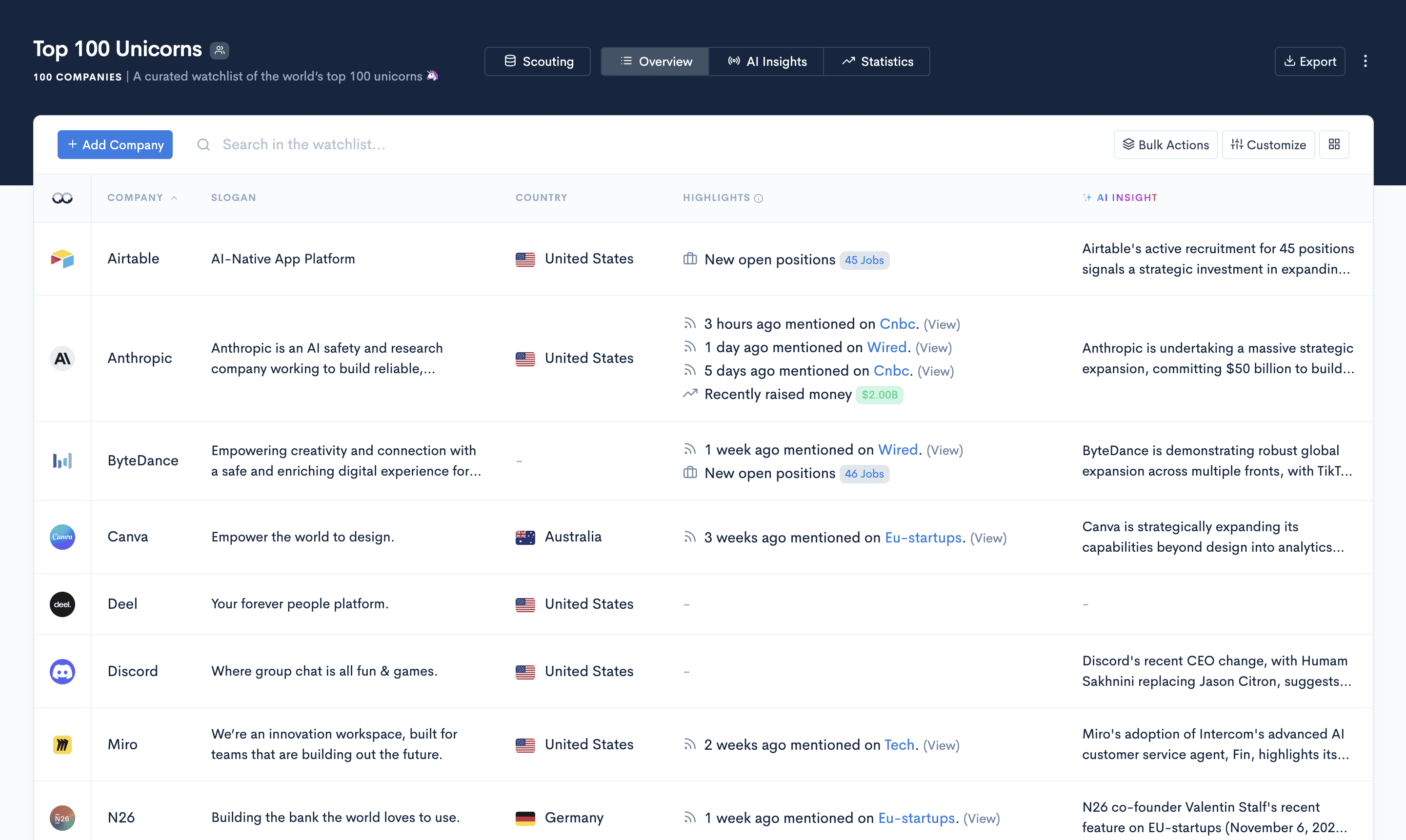The width and height of the screenshot is (1406, 840).
Task: Click the Anthropic company logo
Action: point(62,359)
